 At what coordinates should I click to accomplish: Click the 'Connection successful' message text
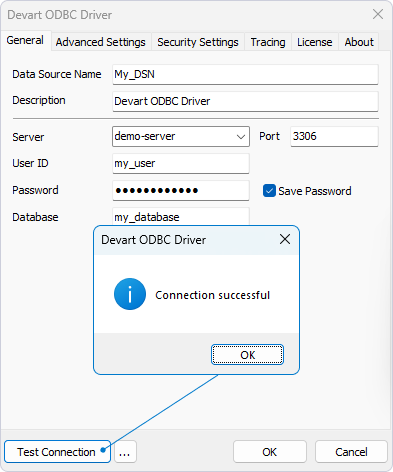[213, 295]
